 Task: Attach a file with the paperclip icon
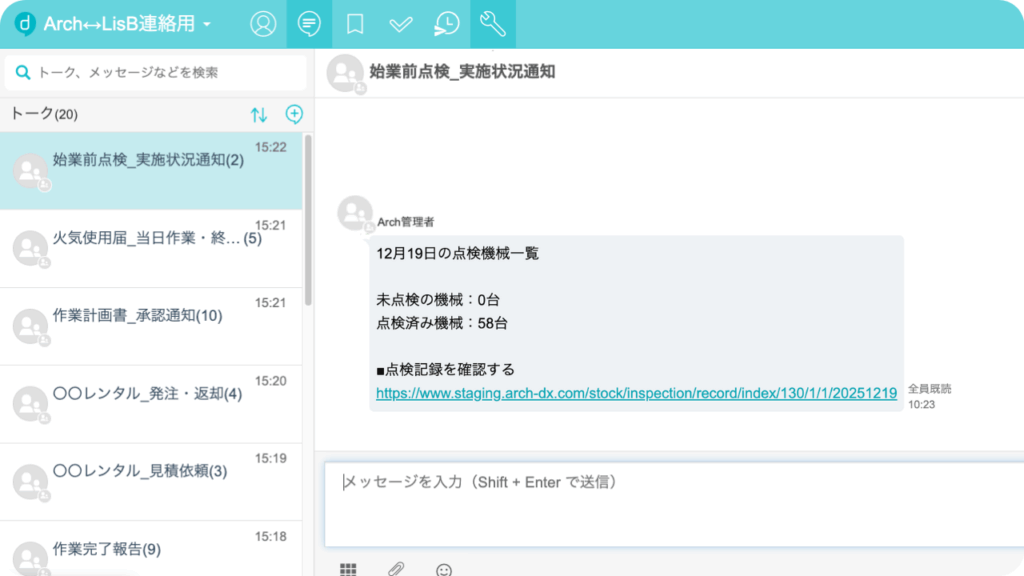click(395, 569)
